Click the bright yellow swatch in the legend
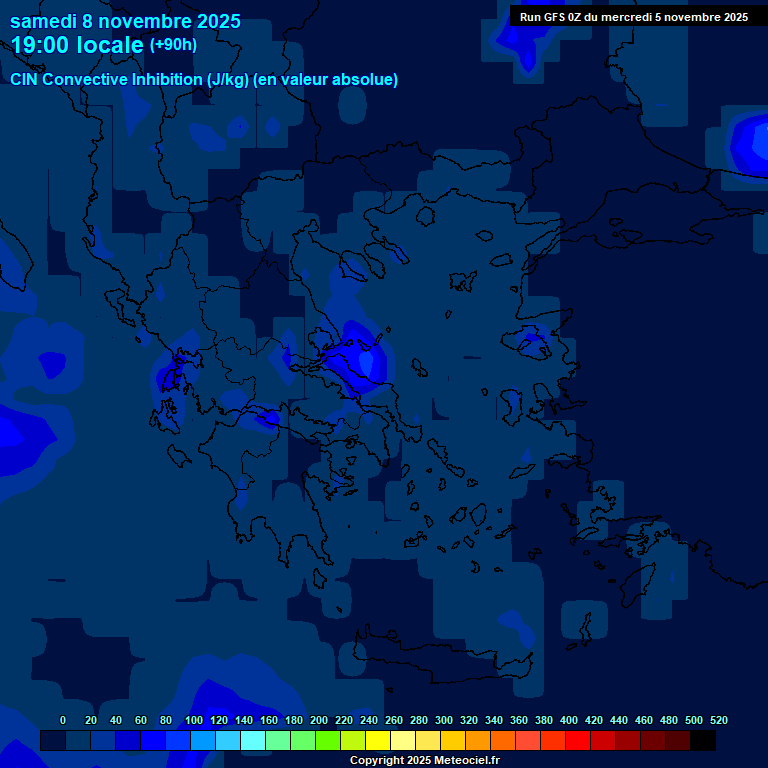 click(377, 740)
